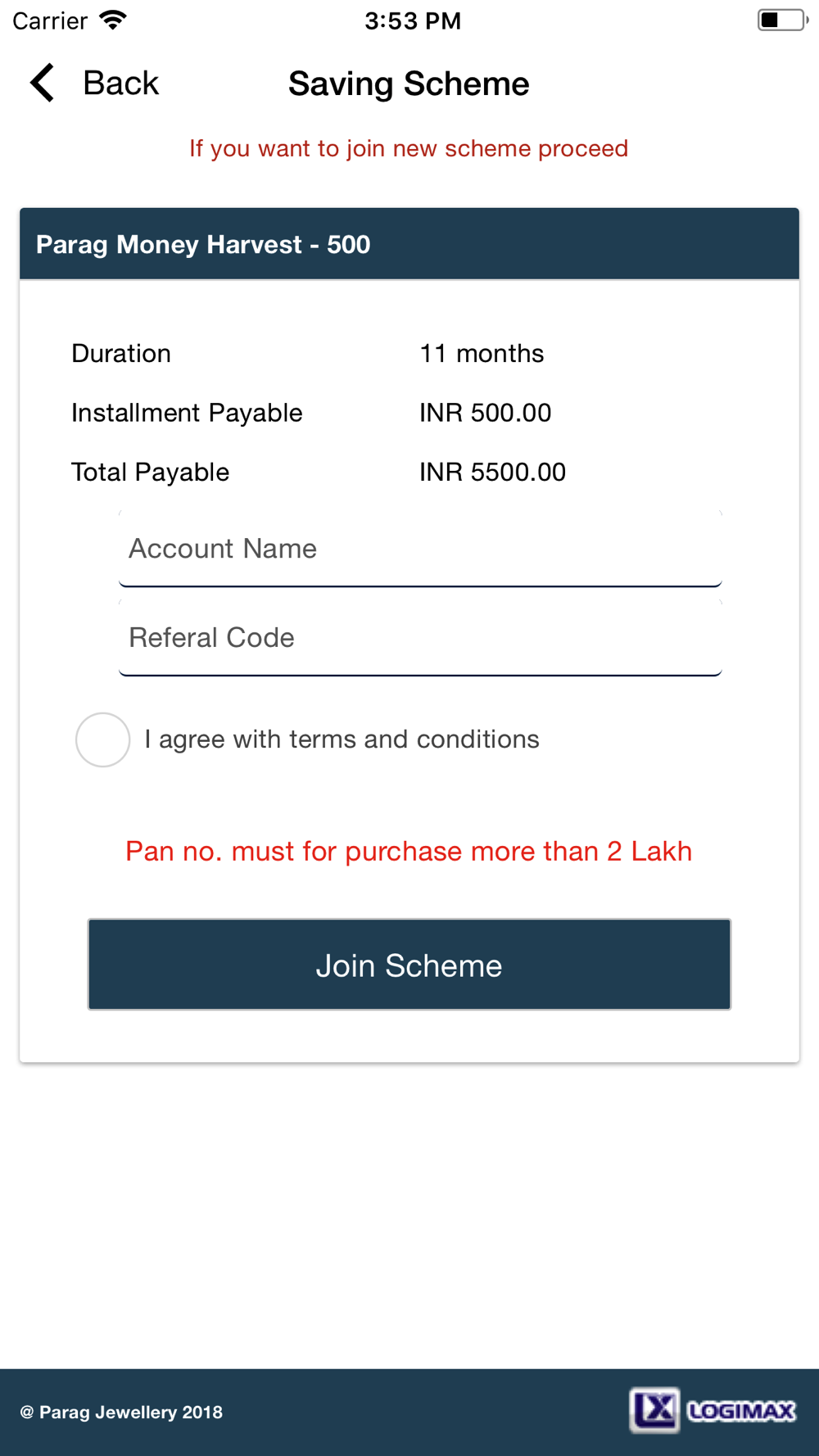Tap the battery indicator icon
The height and width of the screenshot is (1456, 819).
coord(782,20)
